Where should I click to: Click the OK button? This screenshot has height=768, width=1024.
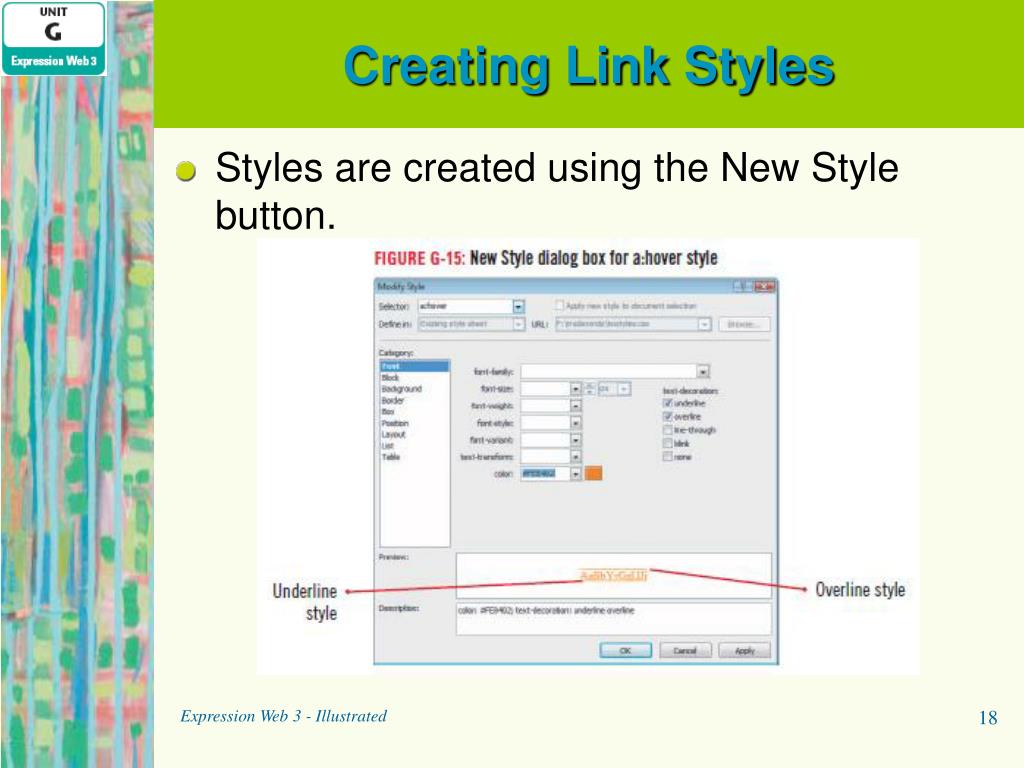pos(625,650)
